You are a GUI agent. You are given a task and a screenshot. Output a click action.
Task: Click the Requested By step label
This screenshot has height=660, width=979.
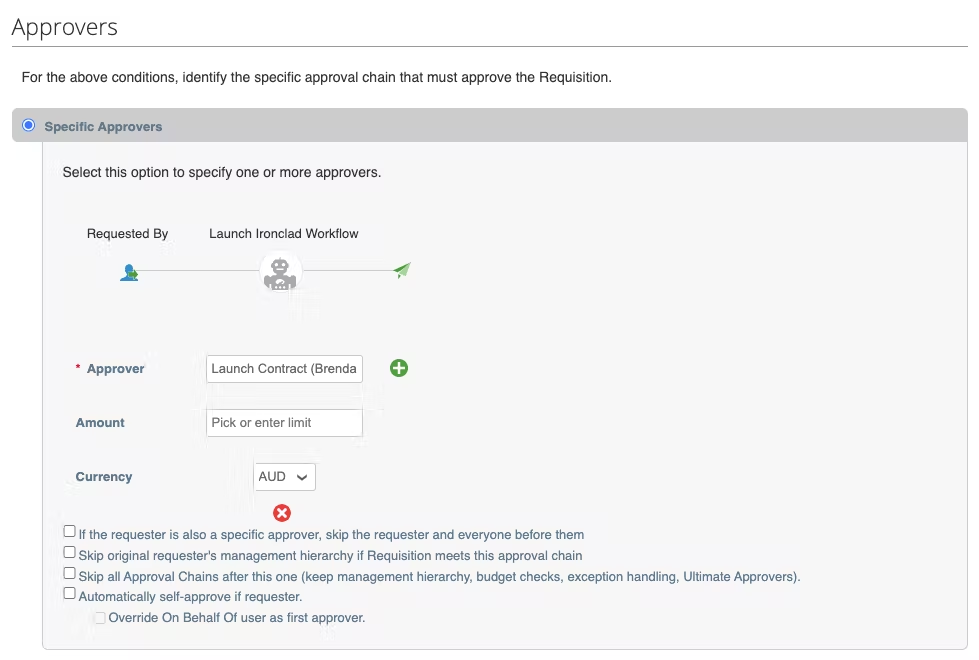click(x=127, y=234)
